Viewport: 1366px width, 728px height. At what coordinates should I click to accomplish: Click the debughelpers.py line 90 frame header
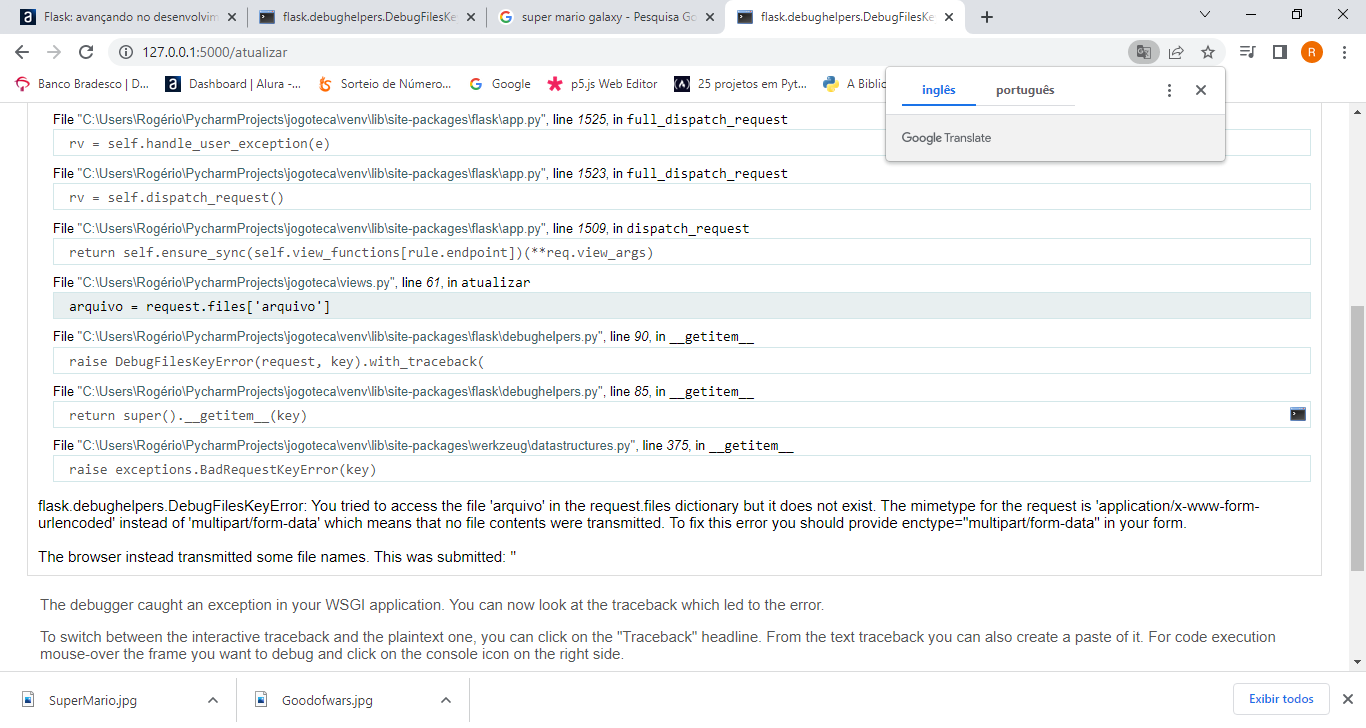click(403, 337)
